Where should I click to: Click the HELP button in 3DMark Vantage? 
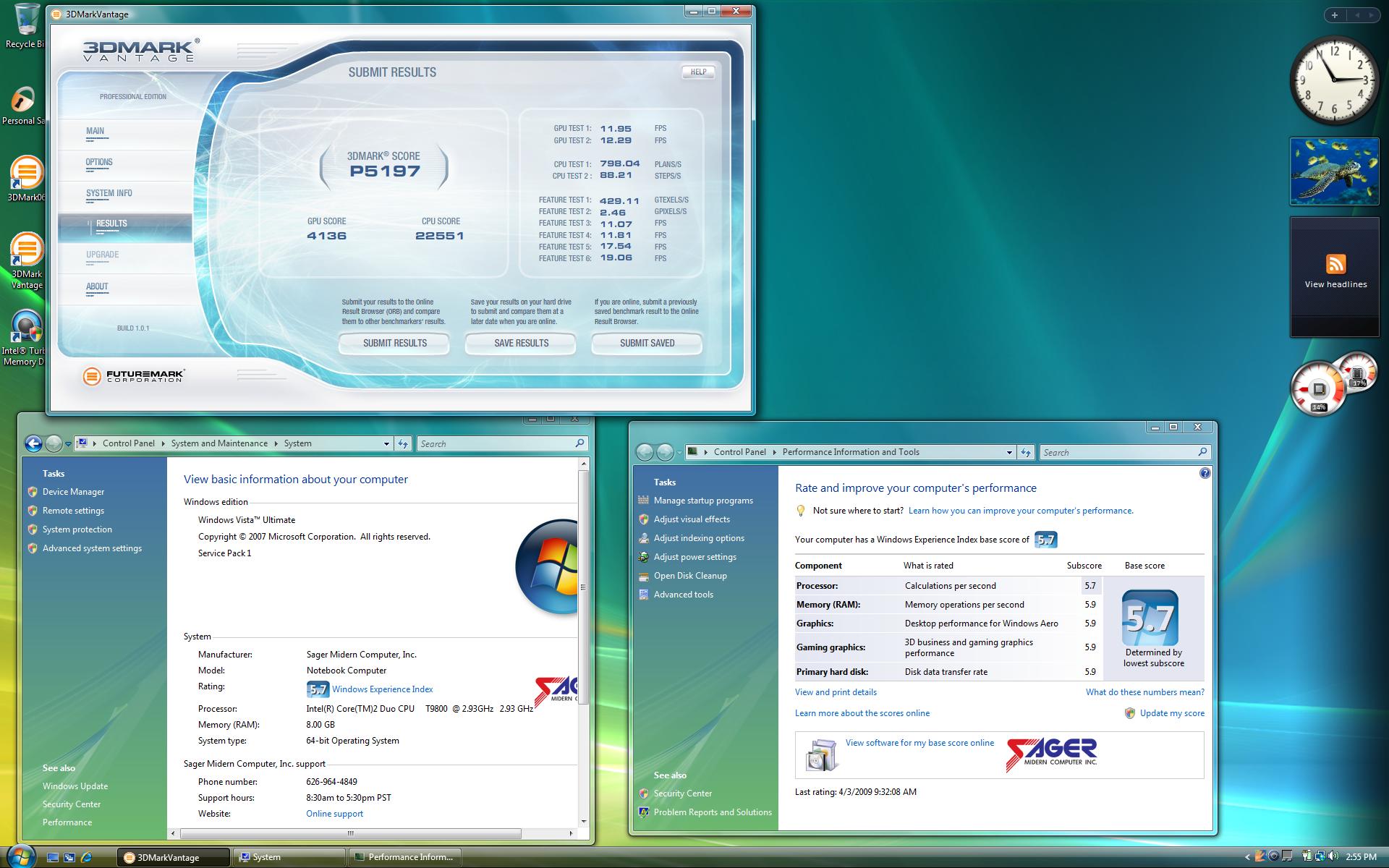click(x=698, y=72)
